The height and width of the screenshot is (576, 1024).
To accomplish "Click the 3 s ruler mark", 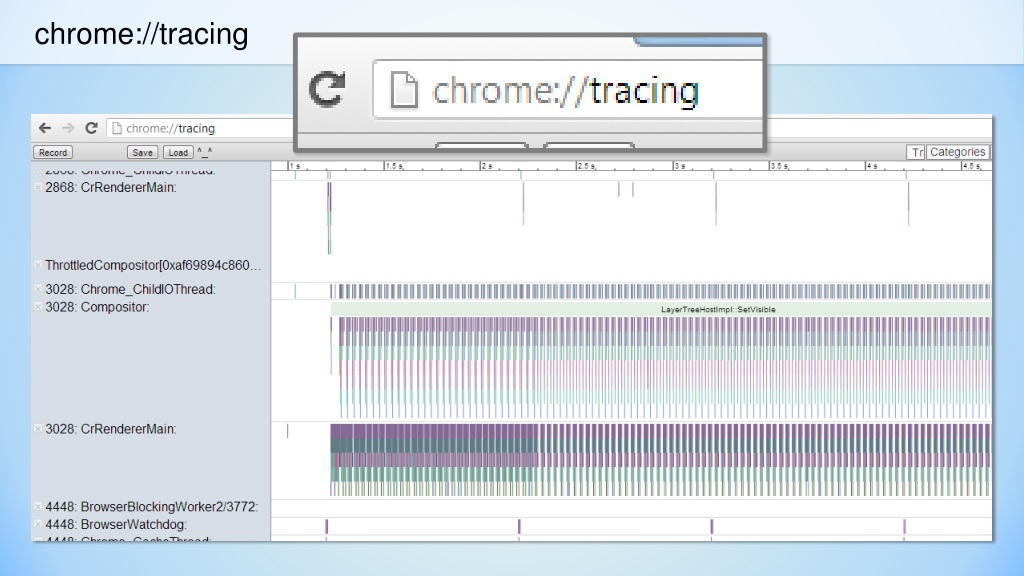I will pos(680,166).
